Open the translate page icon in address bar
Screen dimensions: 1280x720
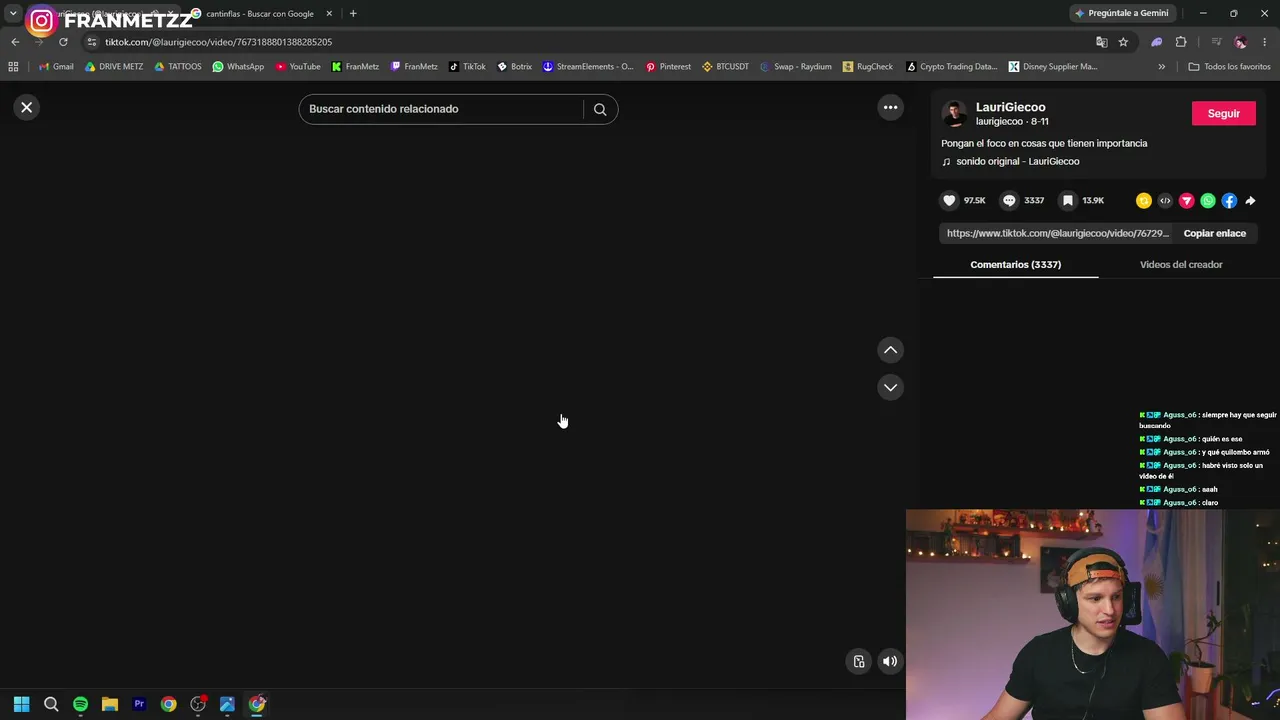tap(1102, 42)
